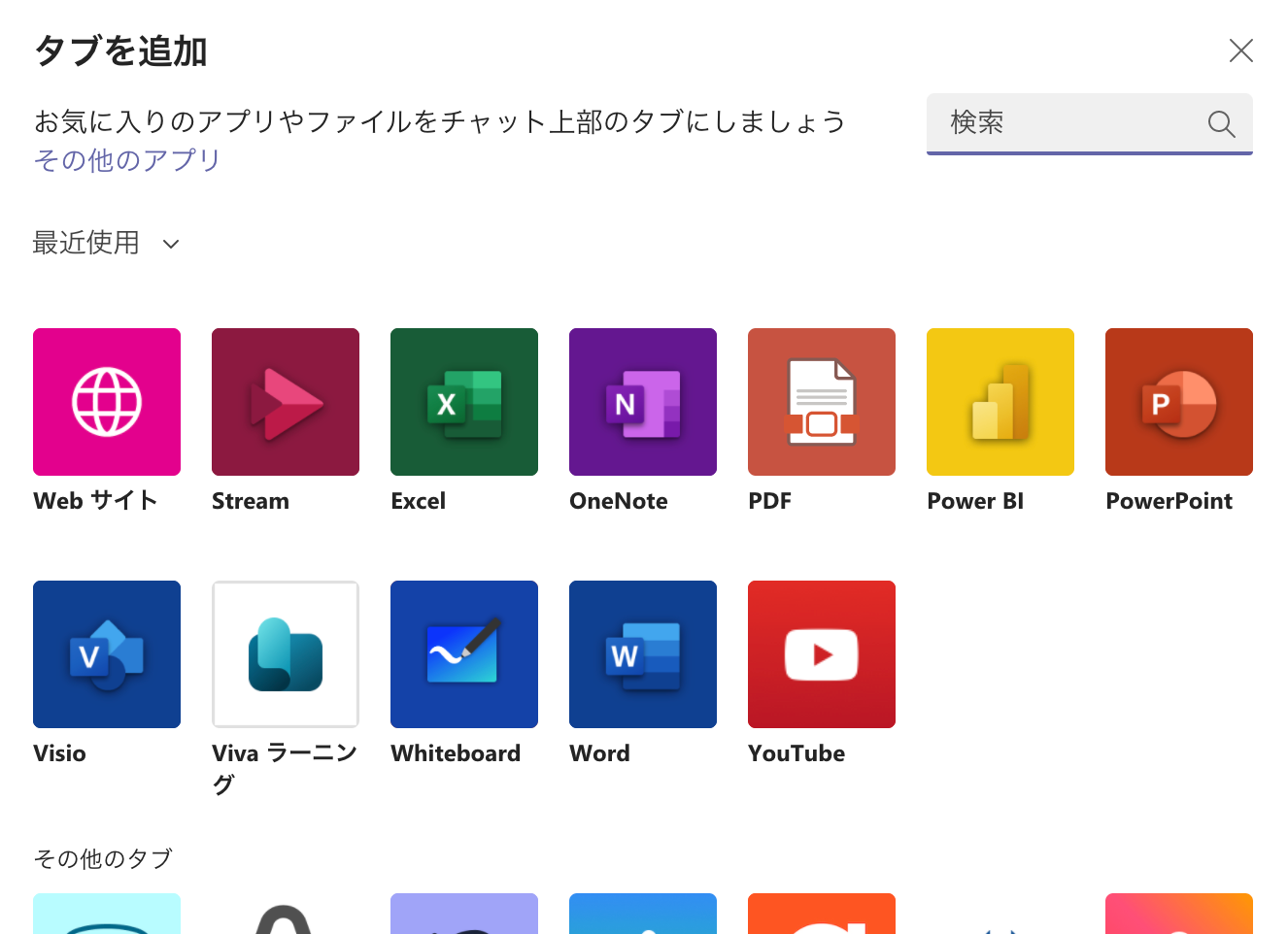
Task: Click the Visio label text
Action: 59,753
